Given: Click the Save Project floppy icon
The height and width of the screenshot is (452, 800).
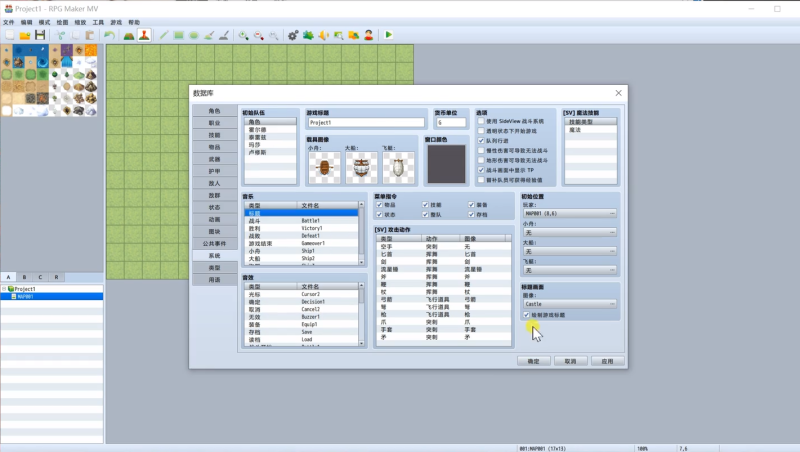Looking at the screenshot, I should point(40,35).
